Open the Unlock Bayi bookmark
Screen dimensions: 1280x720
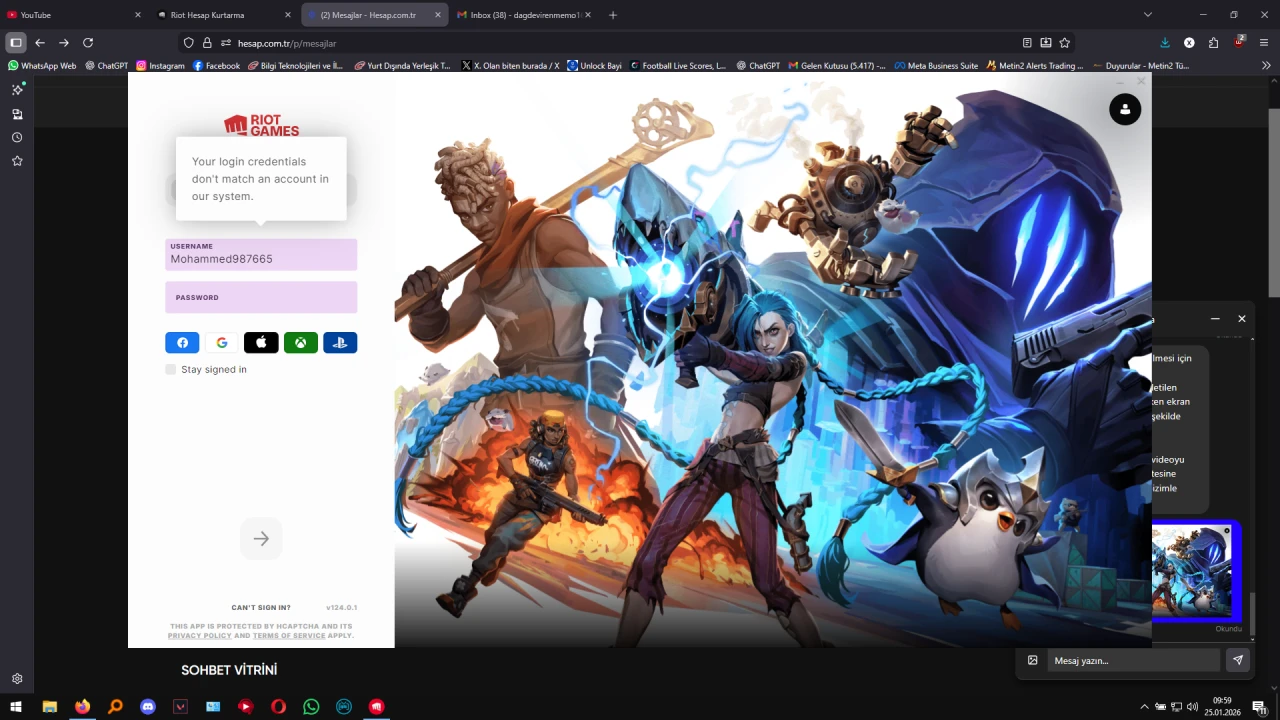(594, 66)
